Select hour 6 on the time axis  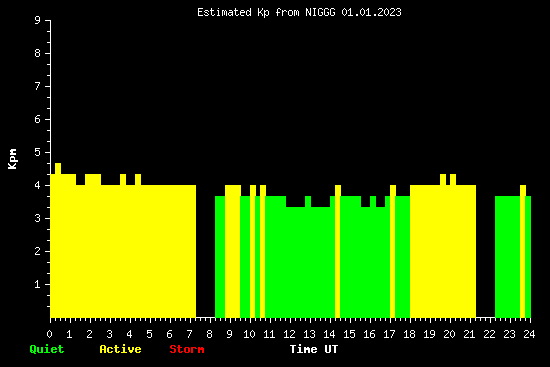[x=169, y=334]
